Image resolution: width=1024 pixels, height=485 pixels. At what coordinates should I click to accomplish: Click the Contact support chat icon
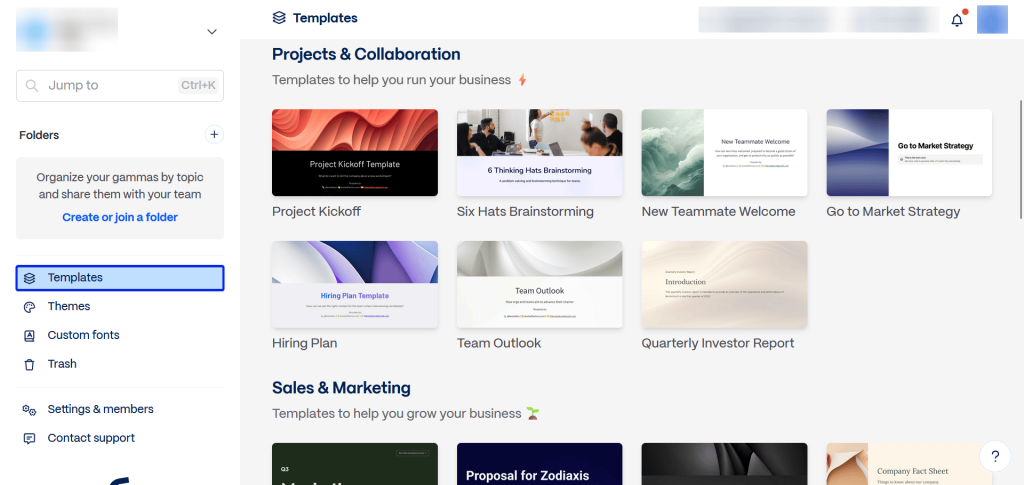pyautogui.click(x=29, y=439)
